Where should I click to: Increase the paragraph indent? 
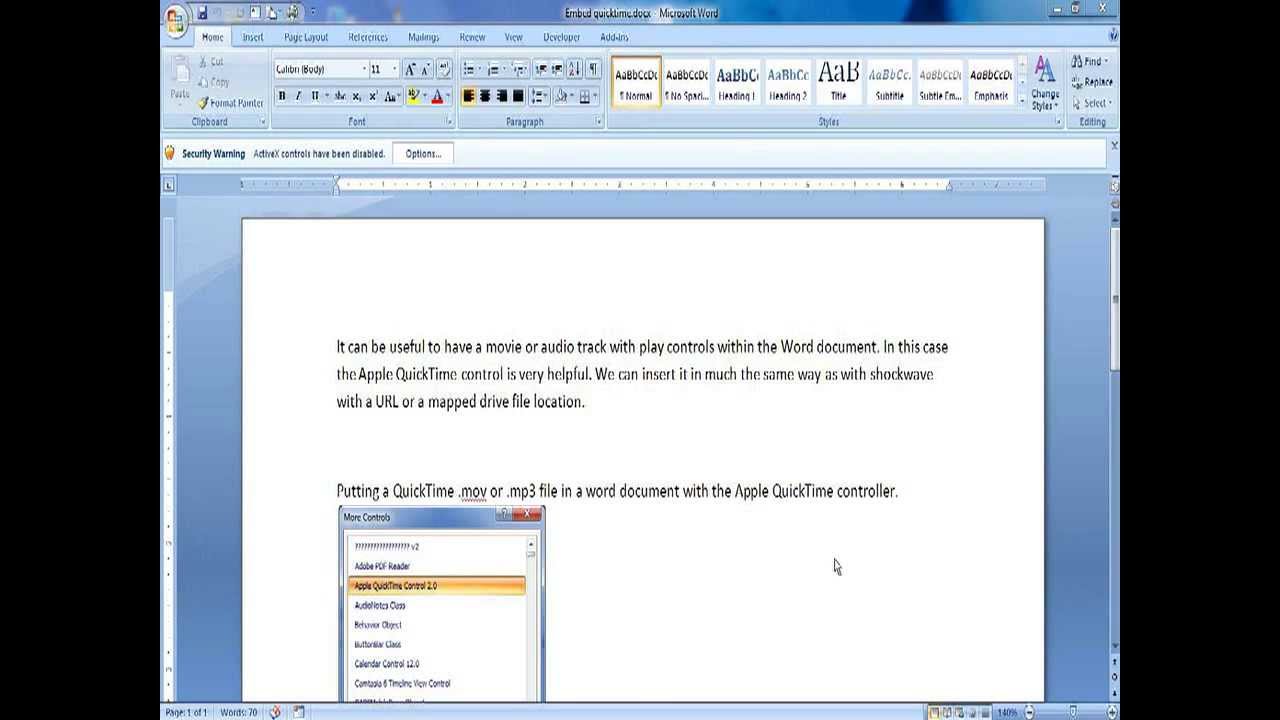[x=556, y=69]
